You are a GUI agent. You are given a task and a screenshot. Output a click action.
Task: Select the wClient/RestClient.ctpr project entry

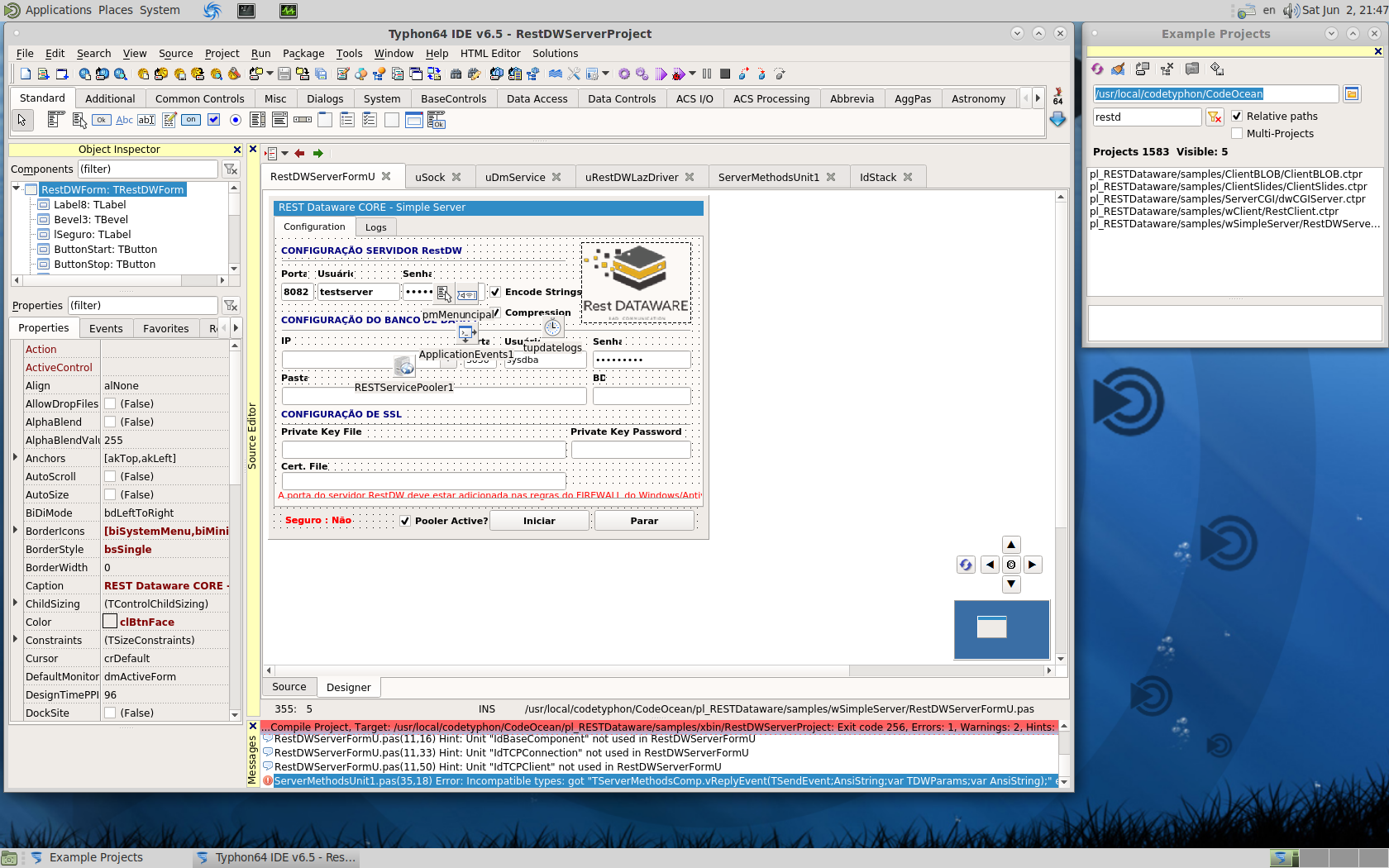[x=1214, y=212]
